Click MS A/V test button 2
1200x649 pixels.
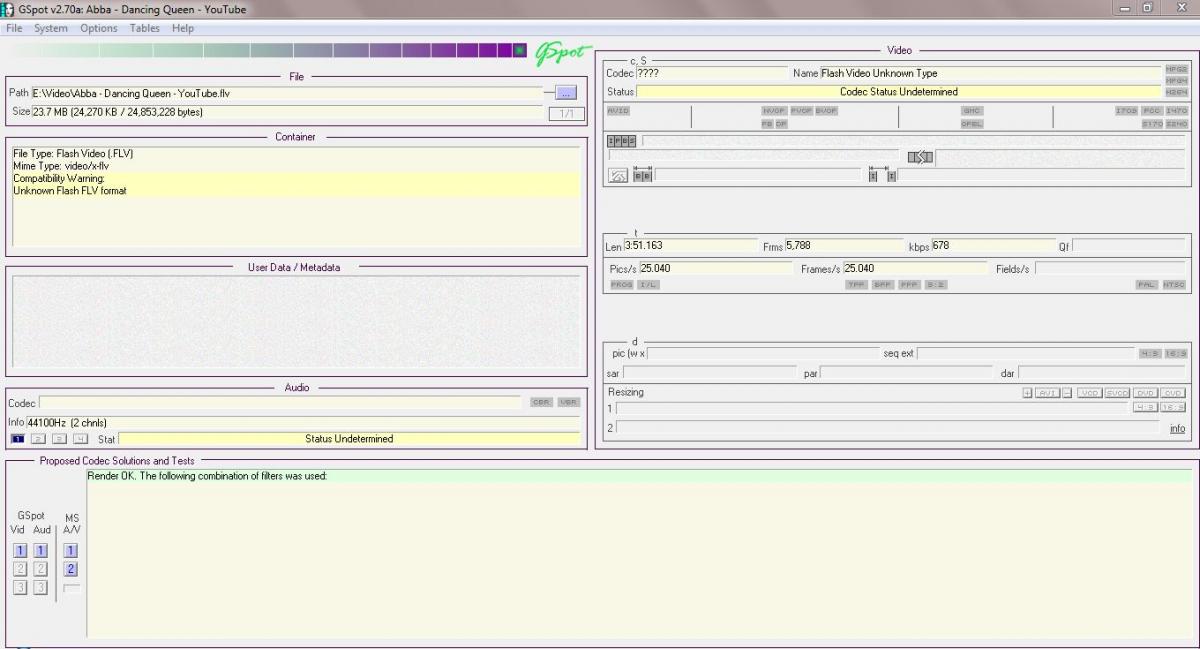click(70, 569)
